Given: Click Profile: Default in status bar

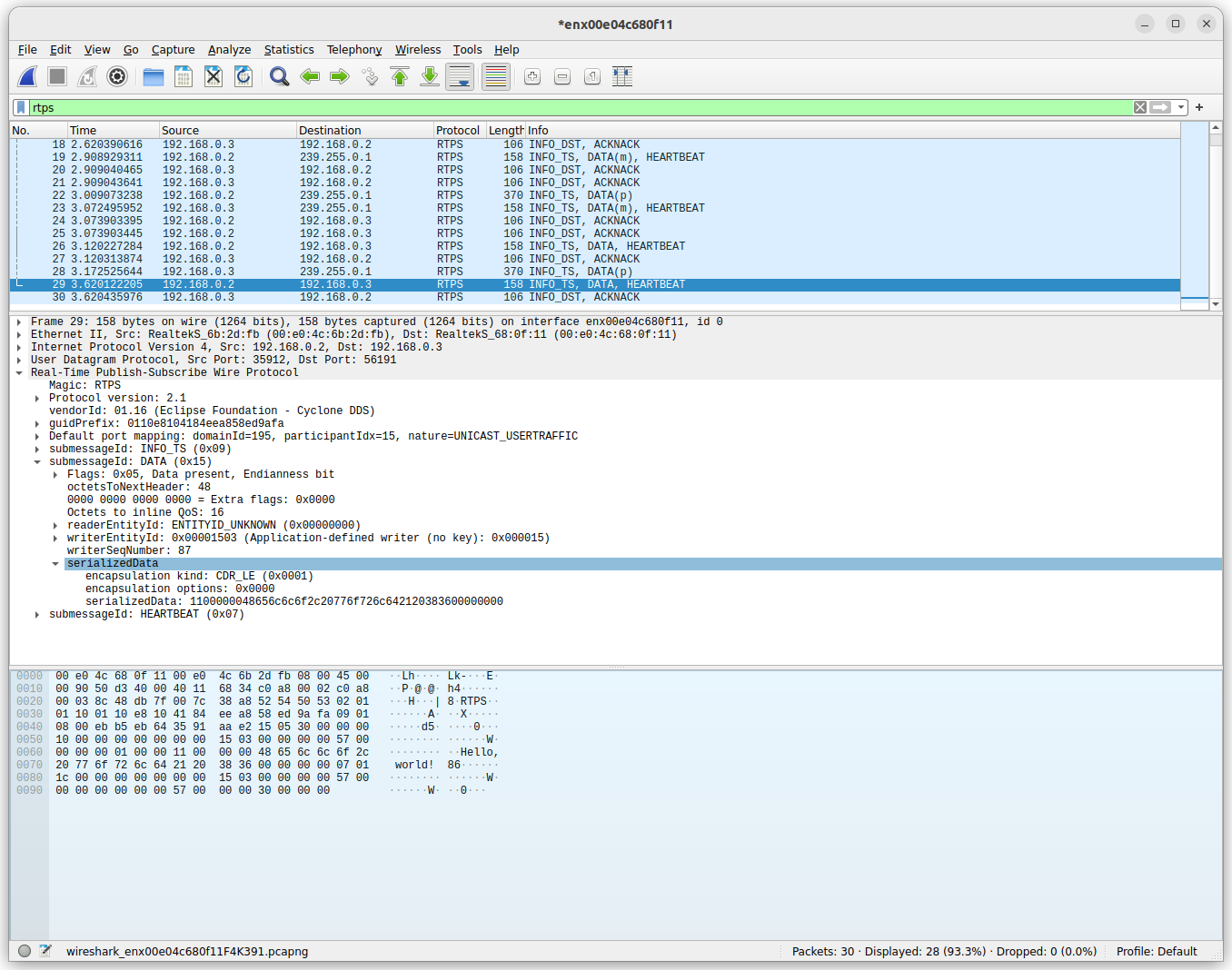Looking at the screenshot, I should pyautogui.click(x=1157, y=951).
